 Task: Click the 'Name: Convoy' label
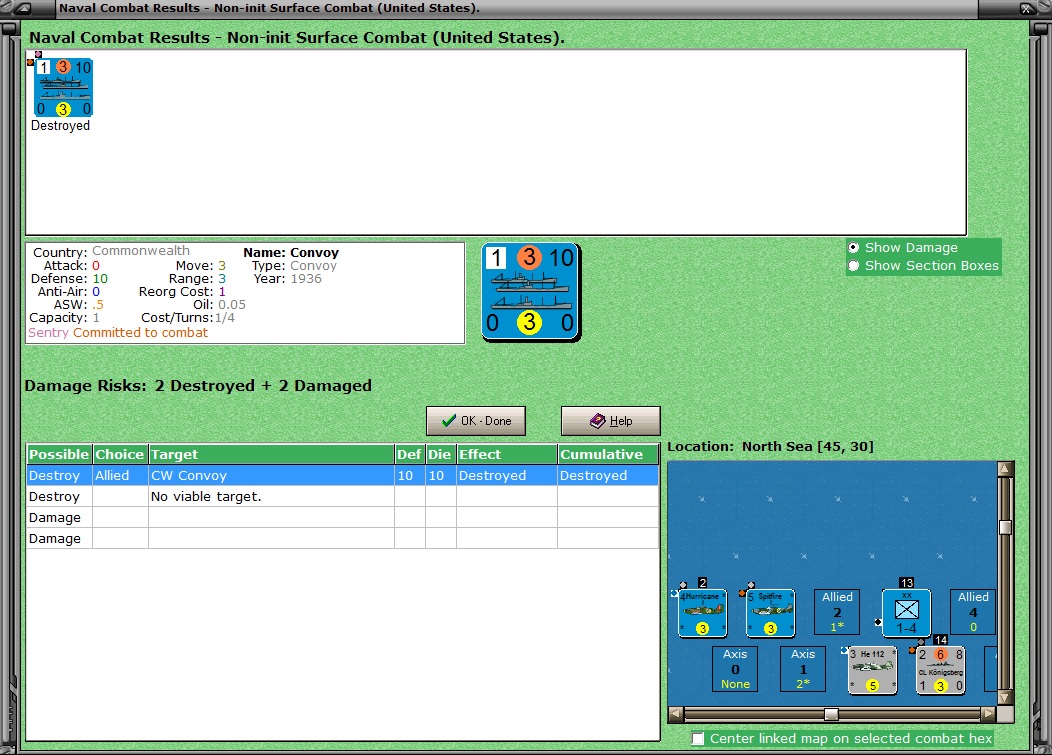coord(291,253)
